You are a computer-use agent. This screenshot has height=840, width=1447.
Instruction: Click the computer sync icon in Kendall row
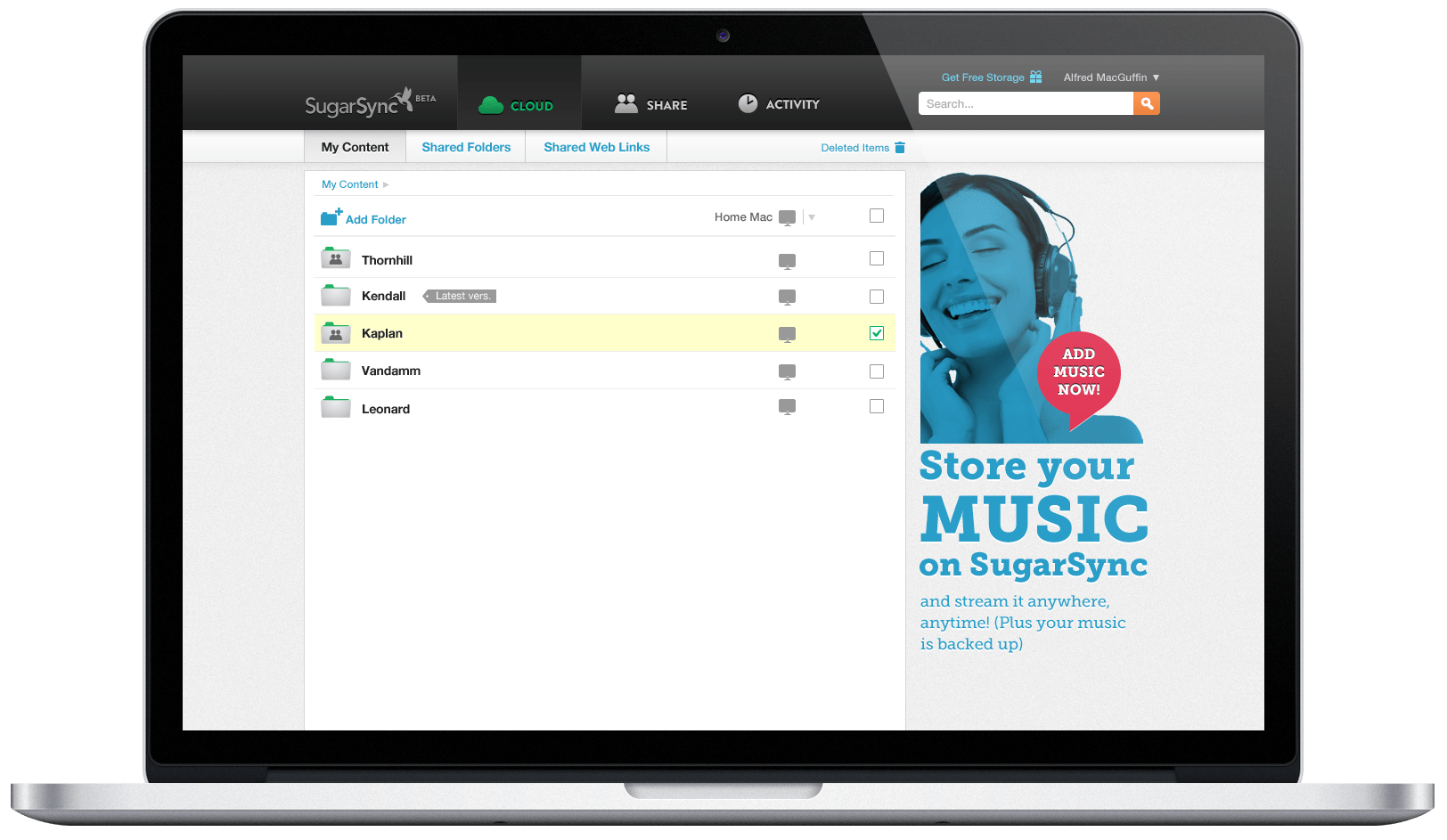[x=787, y=297]
